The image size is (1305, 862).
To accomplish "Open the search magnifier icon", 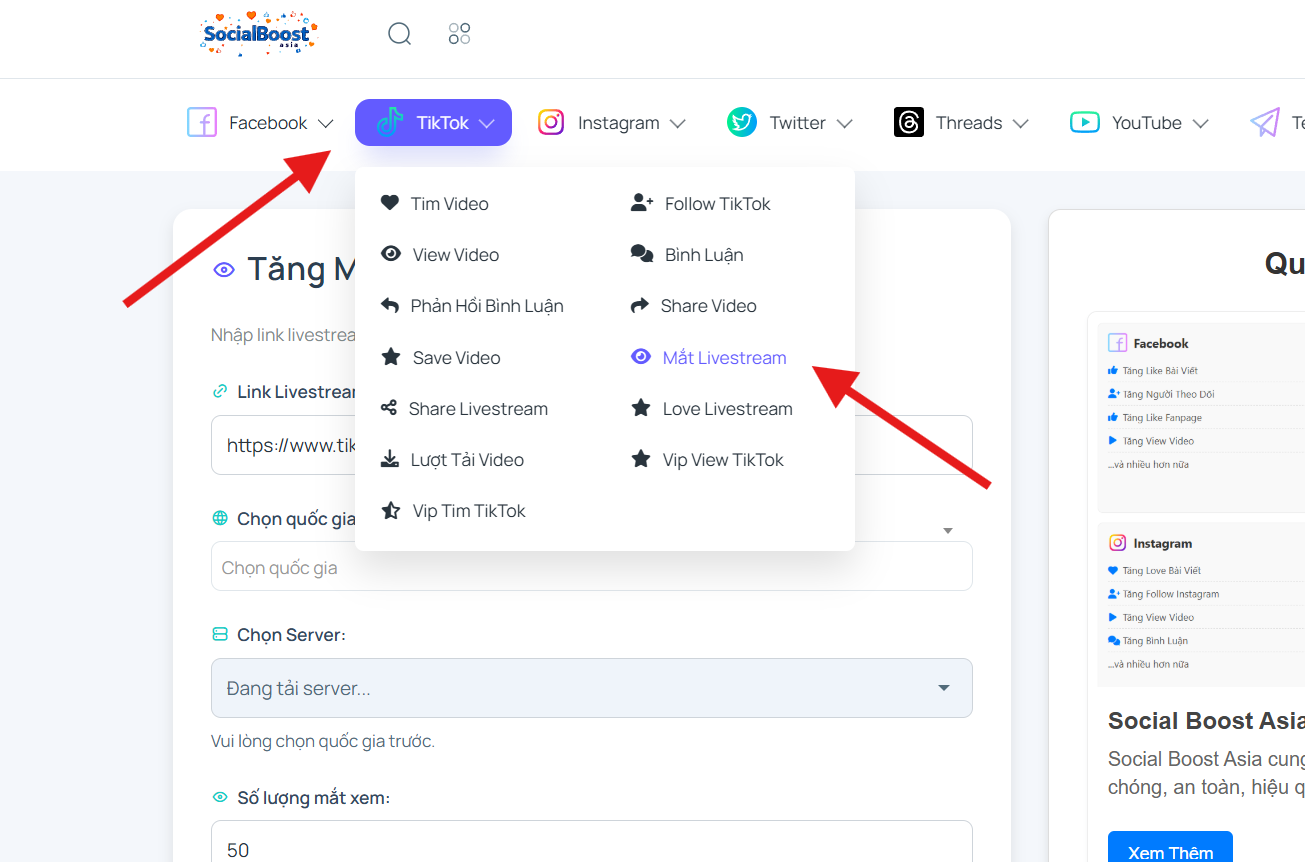I will tap(400, 34).
